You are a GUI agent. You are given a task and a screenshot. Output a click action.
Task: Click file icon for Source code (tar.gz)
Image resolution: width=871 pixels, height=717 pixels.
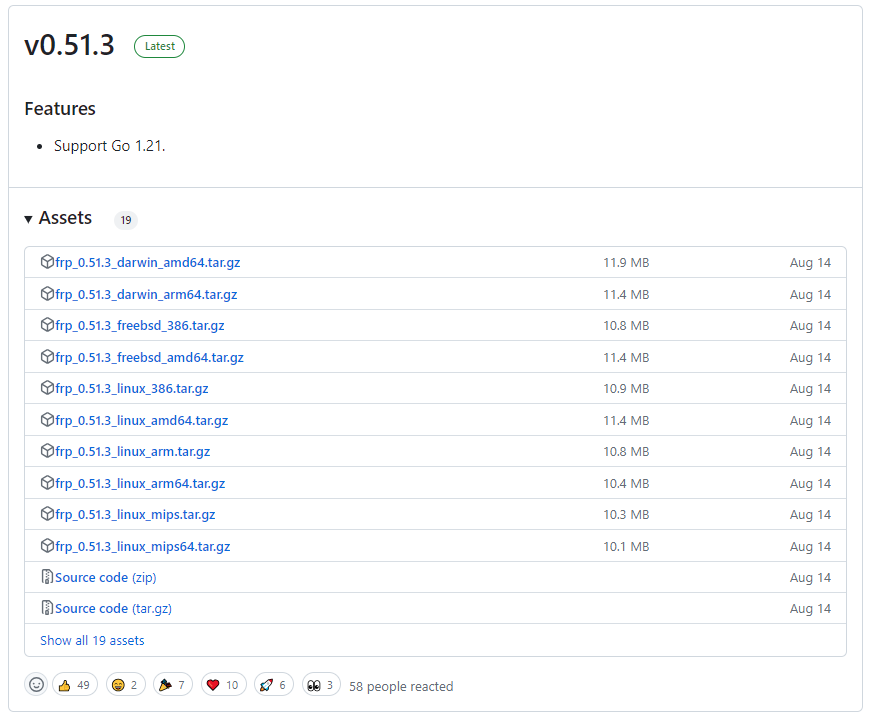(x=47, y=608)
